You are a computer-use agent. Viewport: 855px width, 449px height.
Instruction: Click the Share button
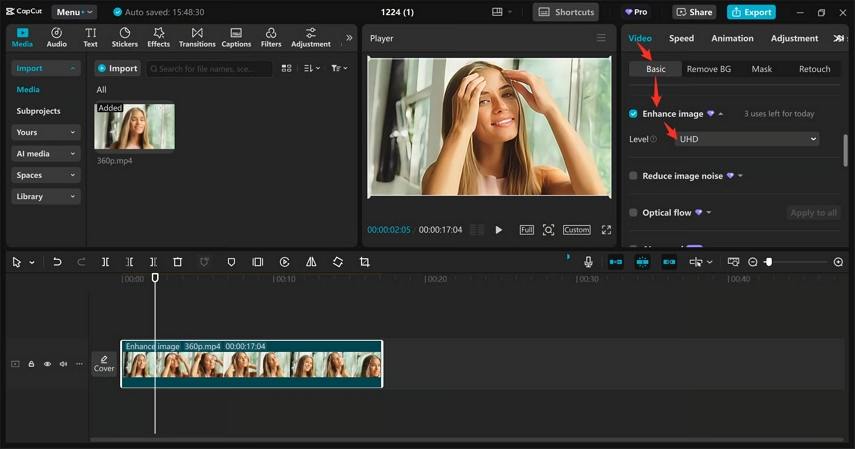click(694, 12)
